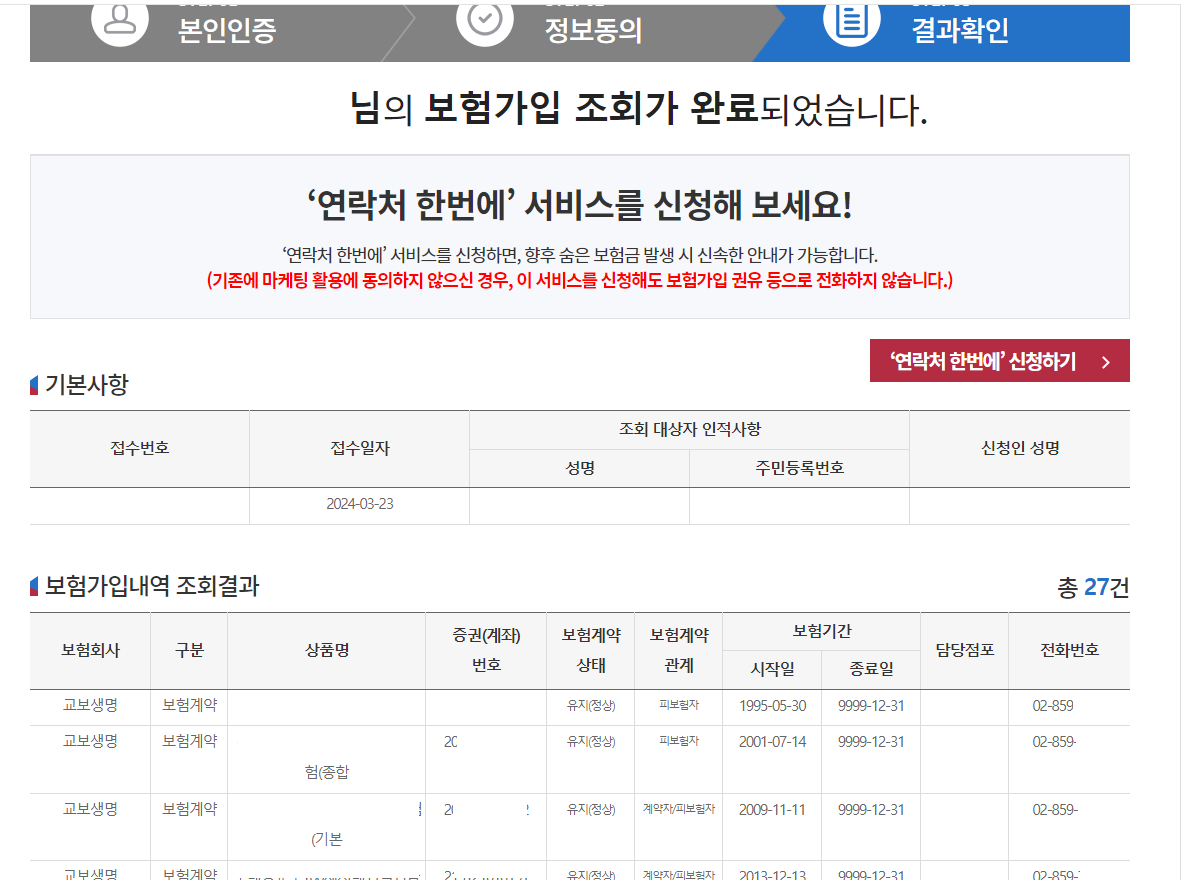Image resolution: width=1181 pixels, height=880 pixels.
Task: Click the 보험회사 column header
Action: (x=90, y=650)
